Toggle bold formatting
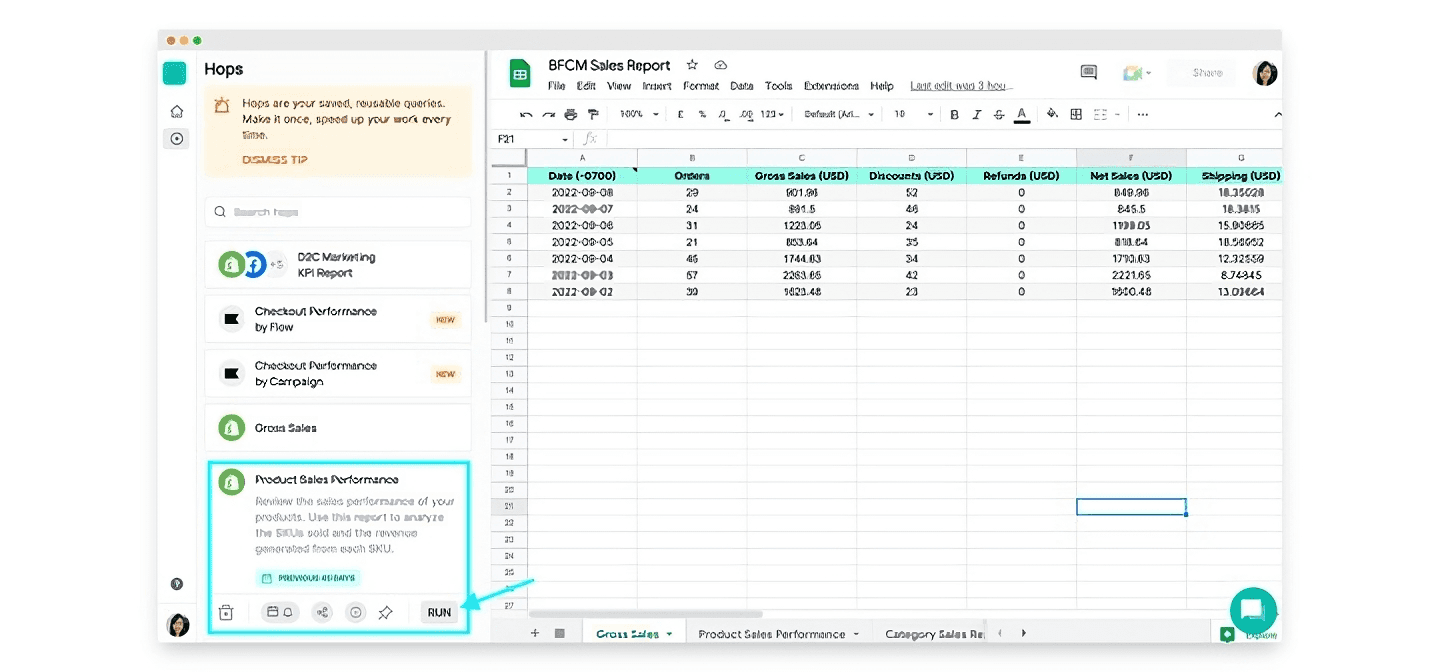 coord(954,115)
